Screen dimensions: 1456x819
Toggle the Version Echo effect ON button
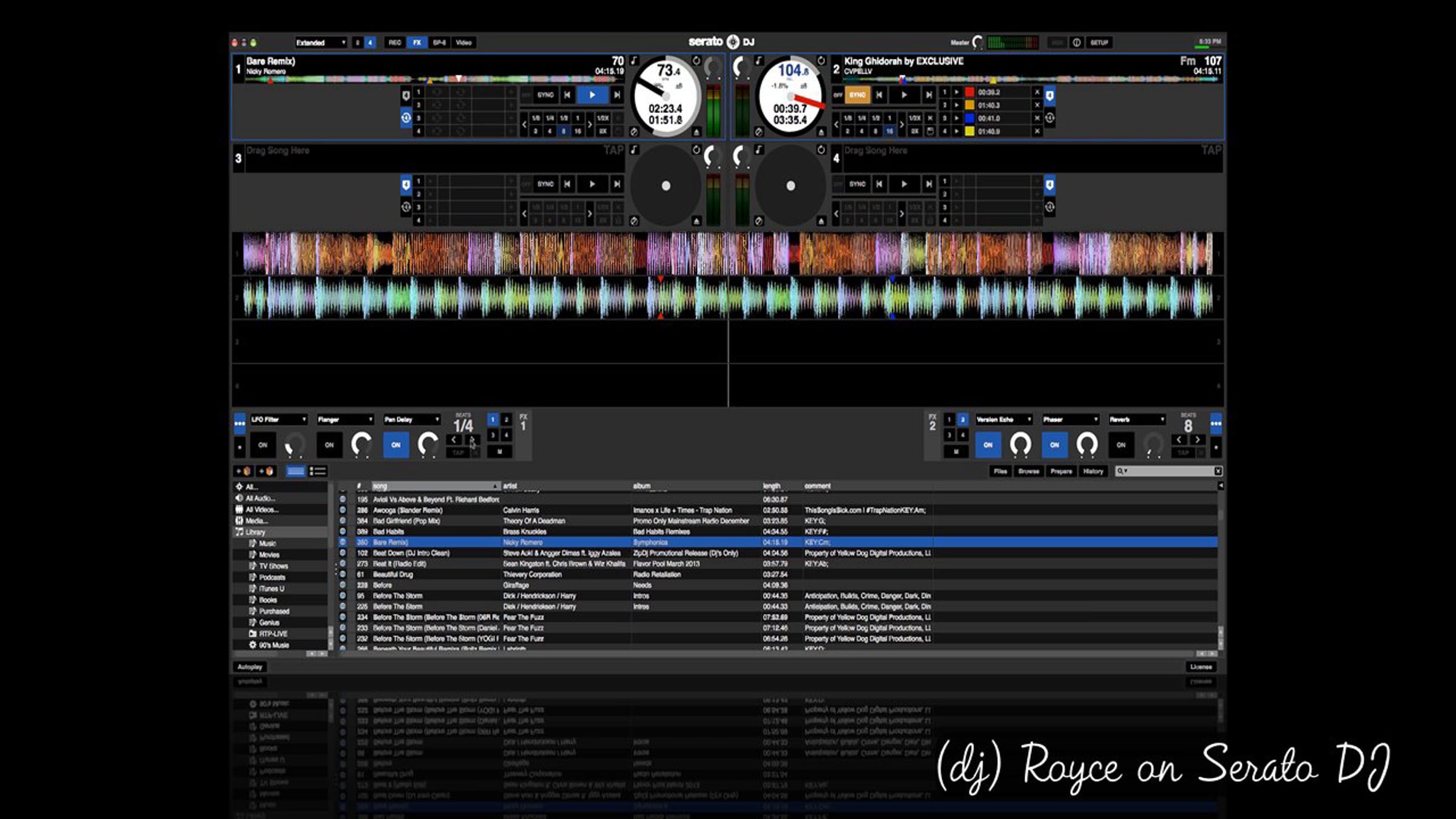coord(988,445)
